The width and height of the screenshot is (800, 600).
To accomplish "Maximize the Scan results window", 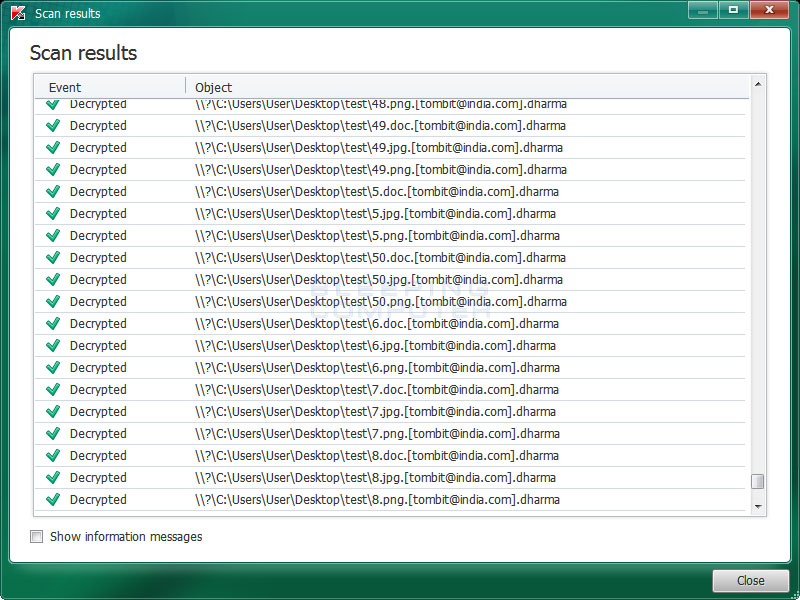I will 733,10.
